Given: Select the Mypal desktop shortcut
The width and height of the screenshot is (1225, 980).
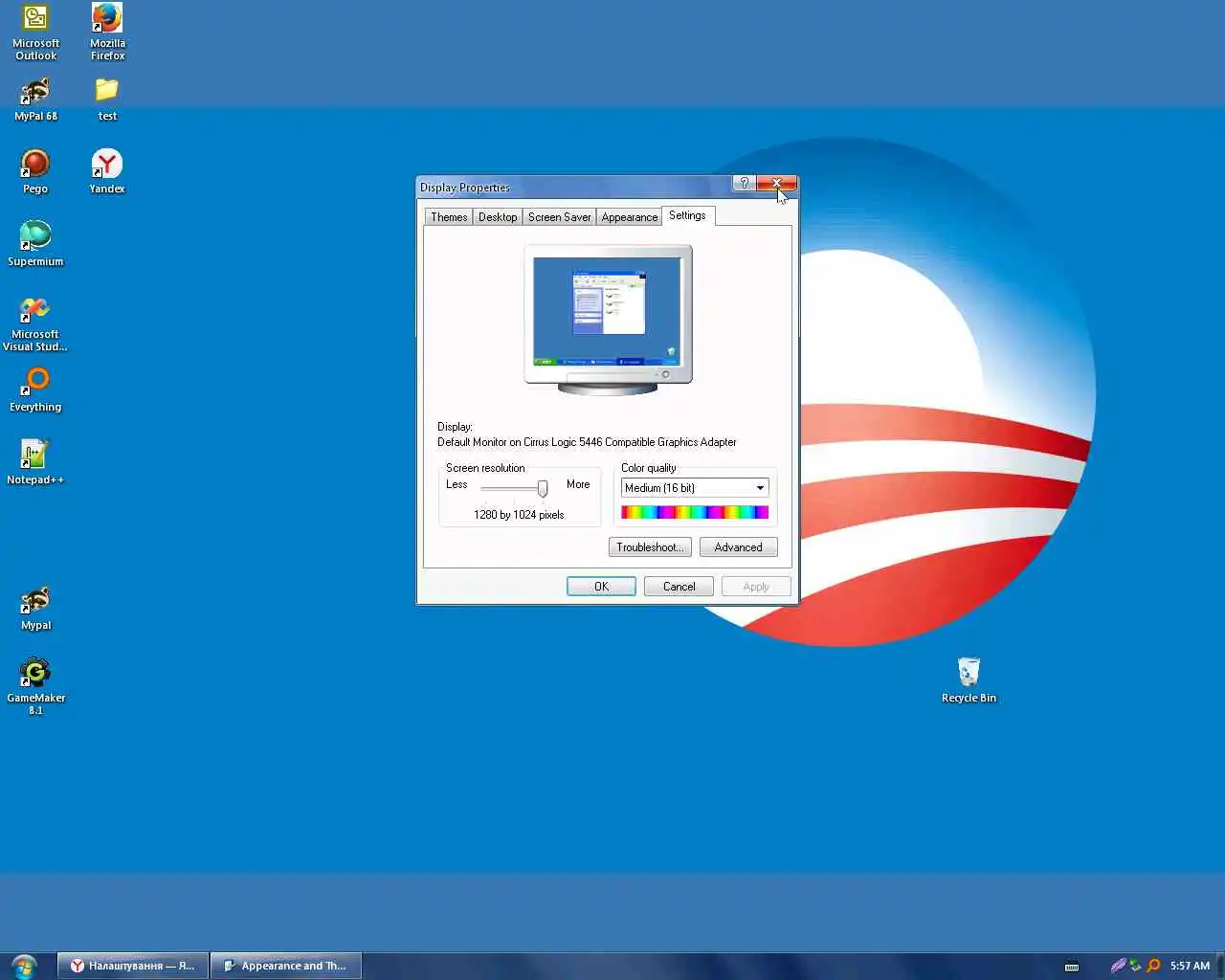Looking at the screenshot, I should [x=35, y=609].
